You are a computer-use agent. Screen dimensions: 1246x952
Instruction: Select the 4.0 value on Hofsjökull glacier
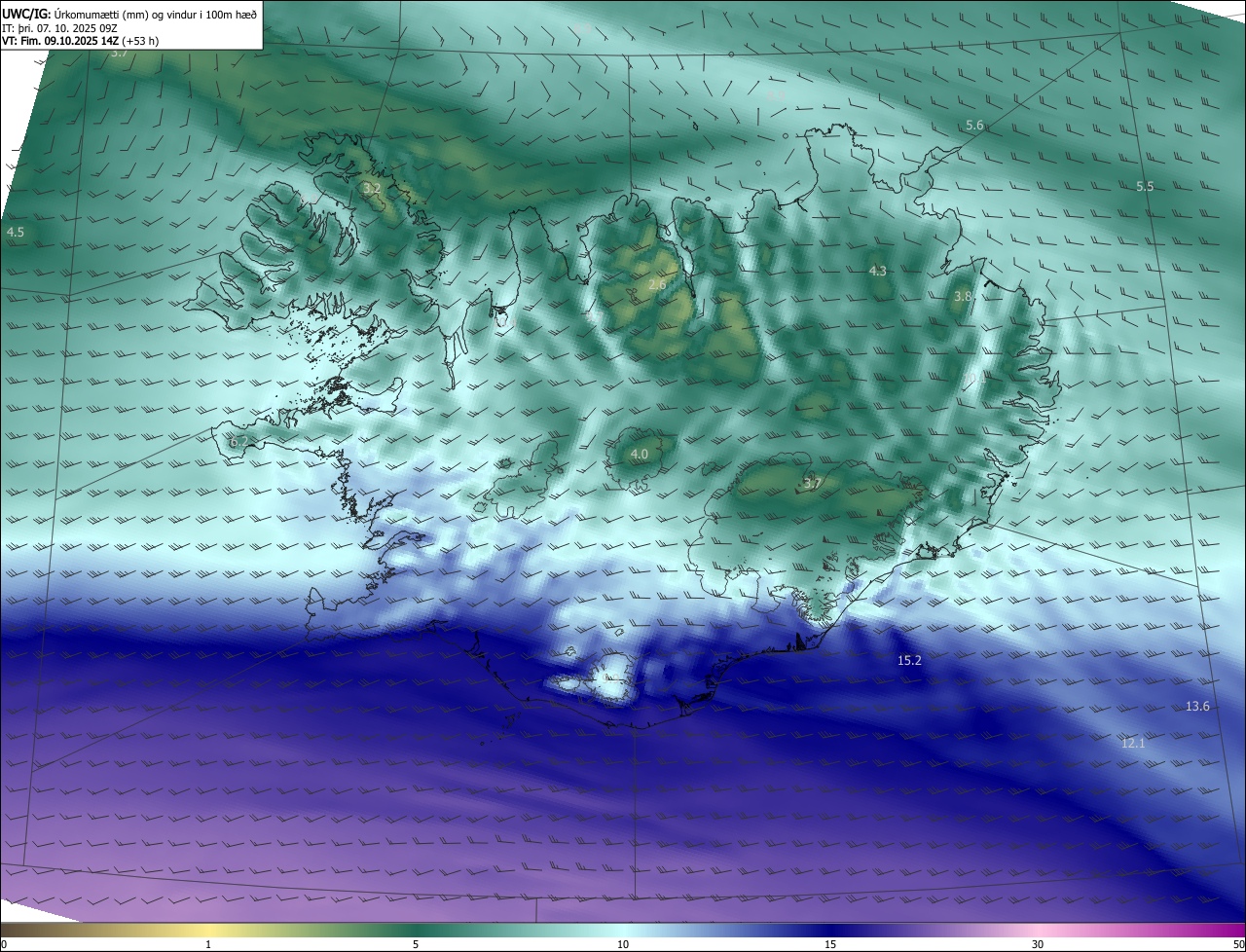pos(639,454)
